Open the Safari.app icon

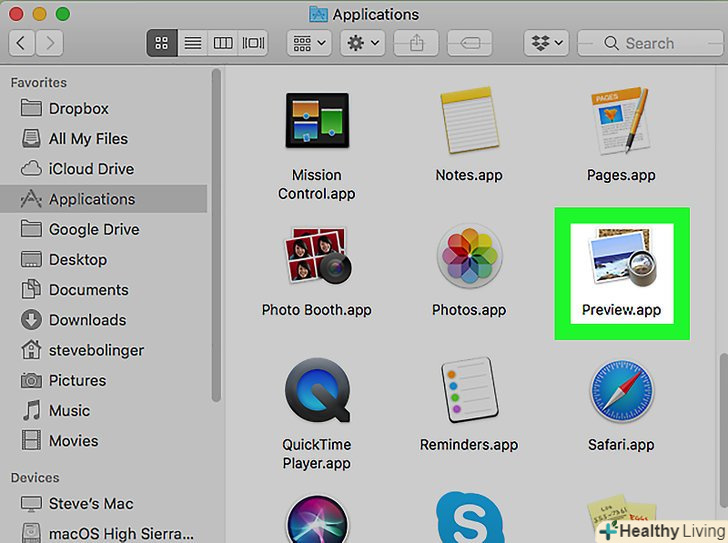click(x=621, y=390)
